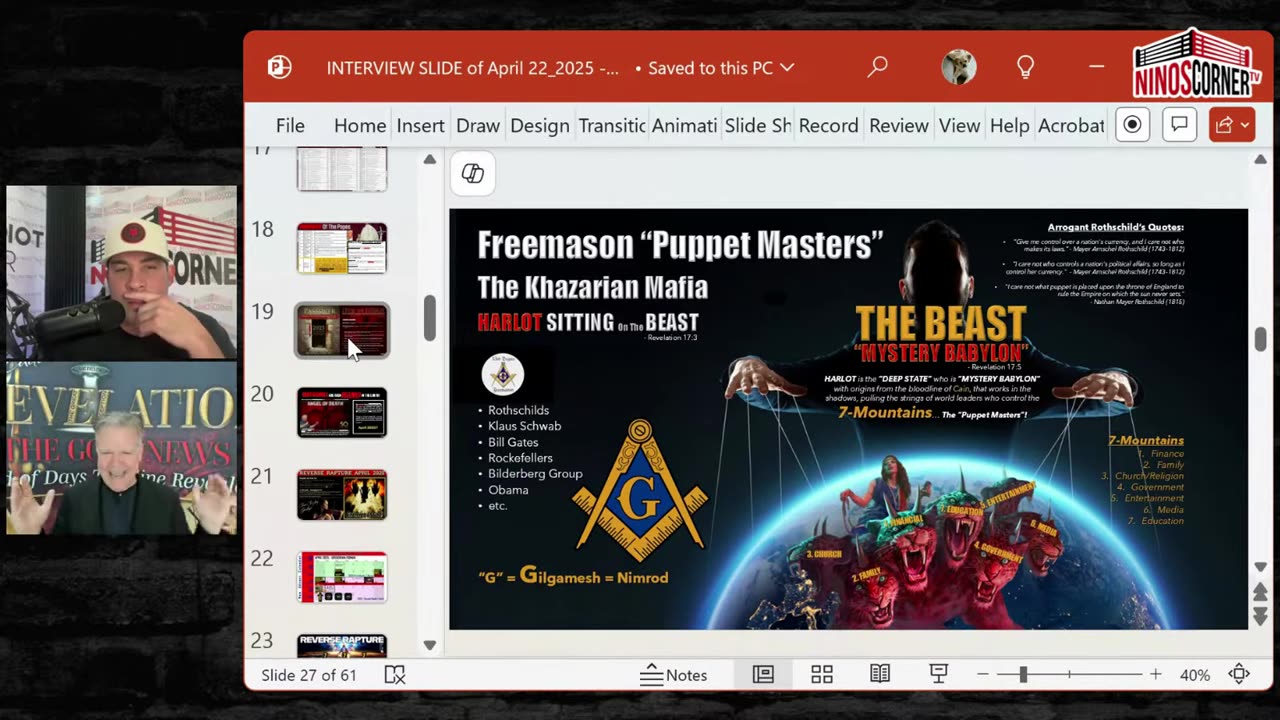Open the Help tab

click(1009, 125)
